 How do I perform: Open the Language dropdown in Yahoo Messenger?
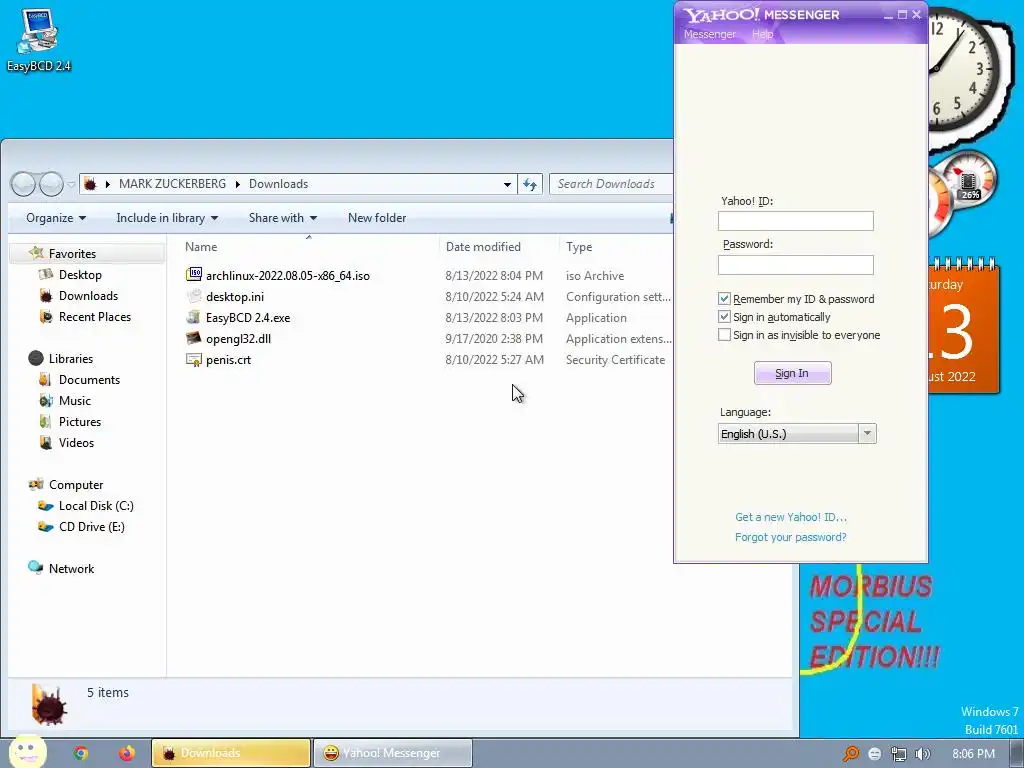coord(867,433)
